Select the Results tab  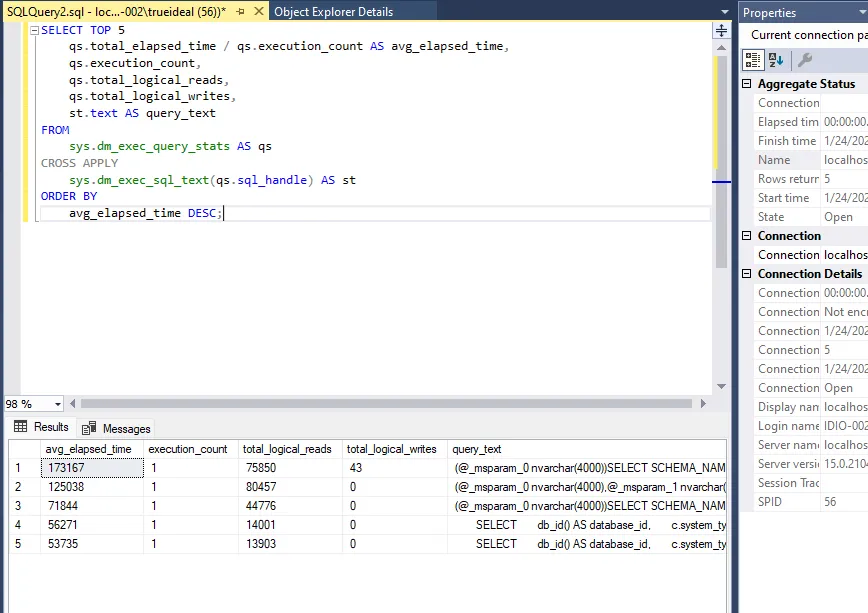42,427
